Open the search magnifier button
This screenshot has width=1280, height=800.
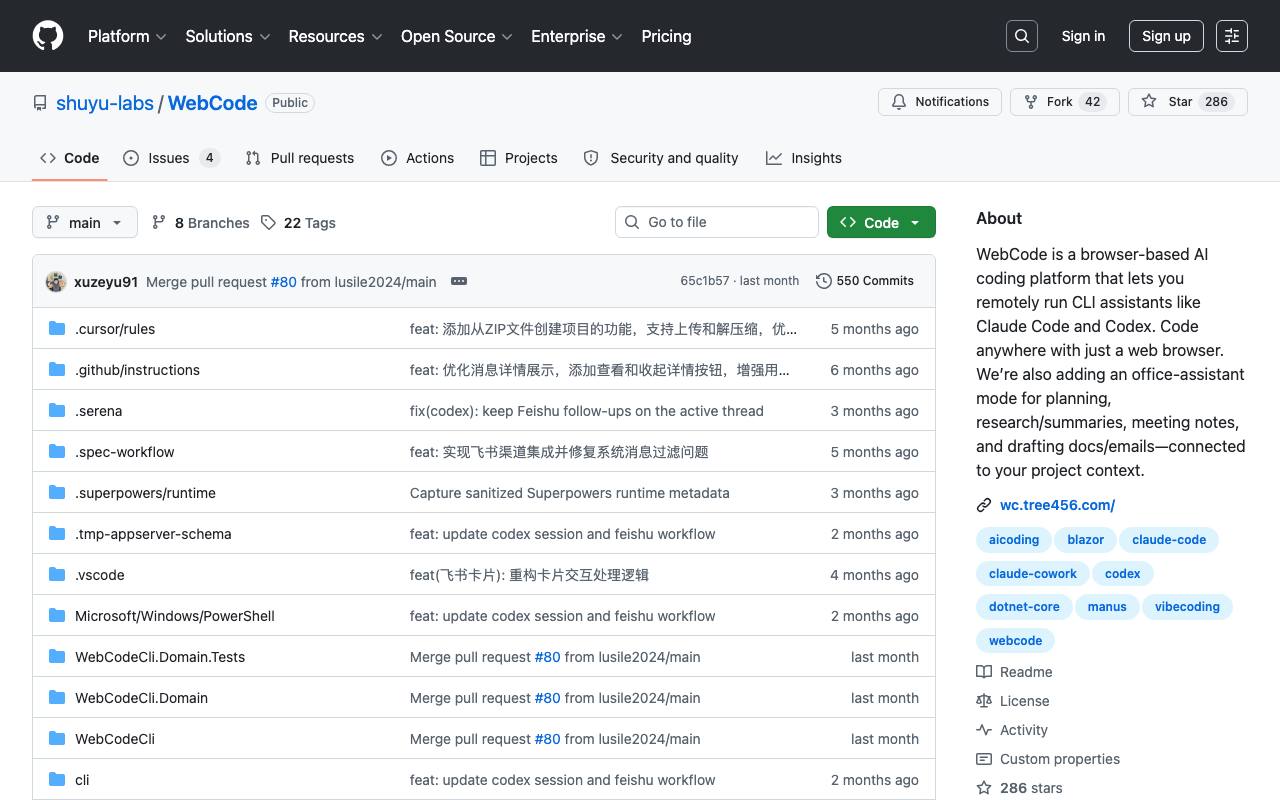(1022, 36)
